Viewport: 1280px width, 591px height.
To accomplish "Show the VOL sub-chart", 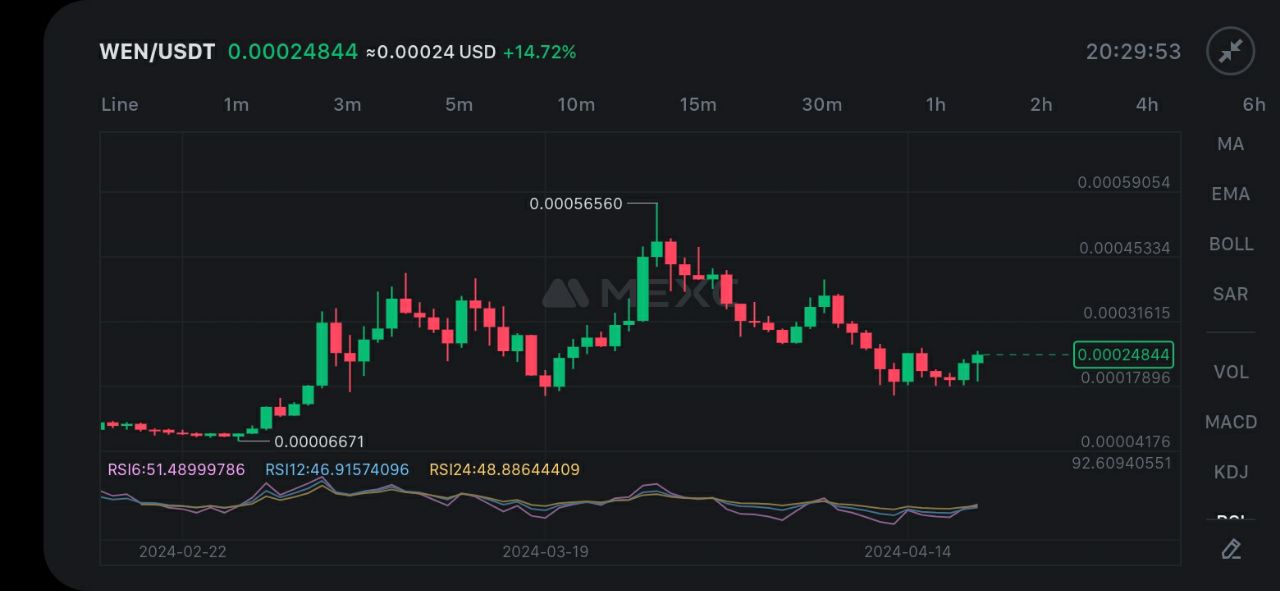I will pyautogui.click(x=1230, y=372).
